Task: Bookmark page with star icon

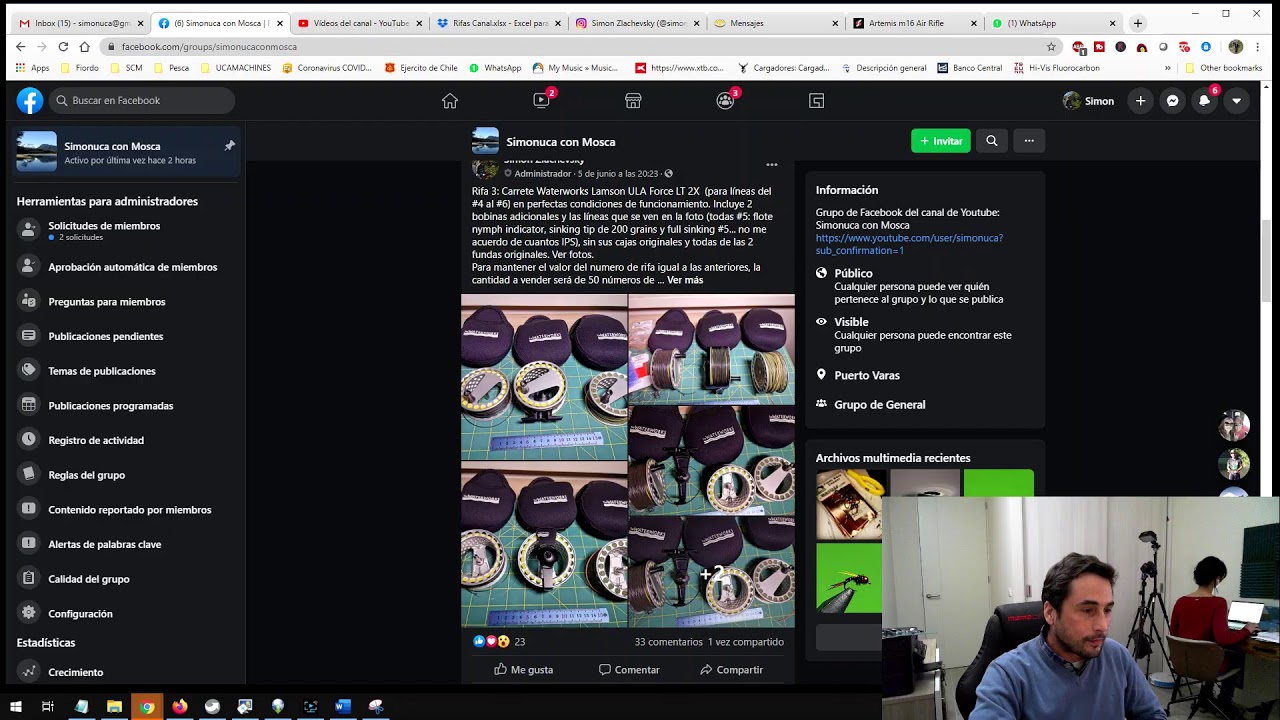Action: [x=1051, y=46]
